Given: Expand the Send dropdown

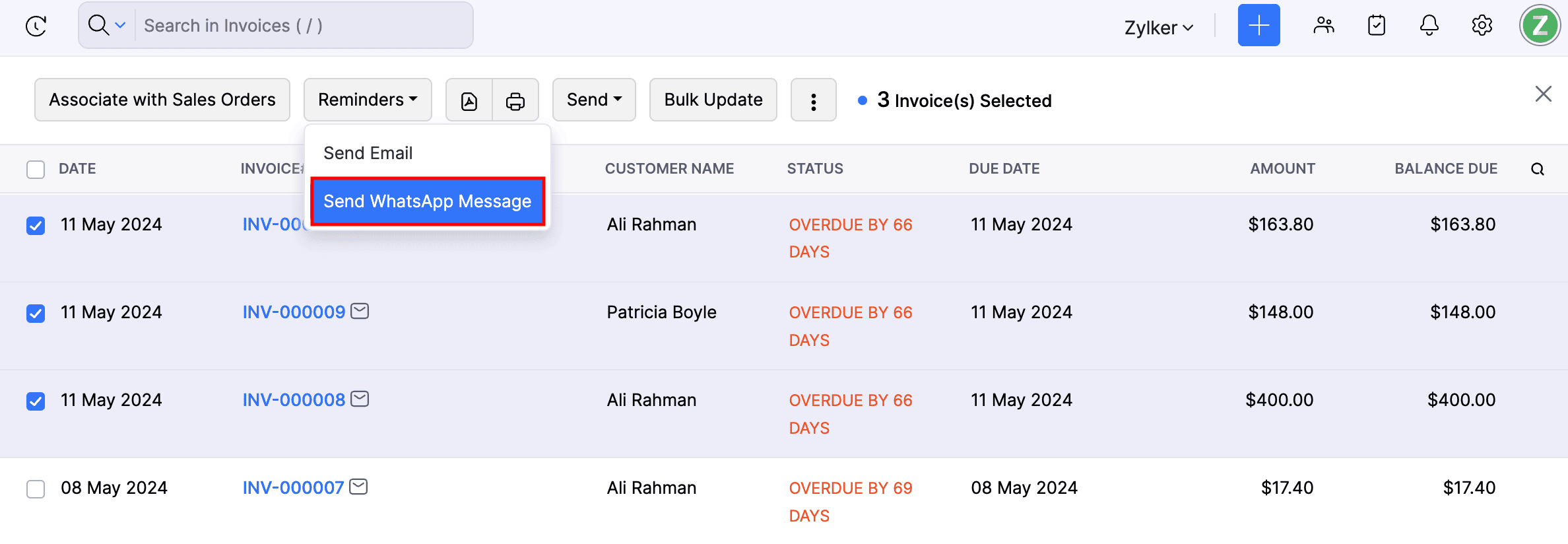Looking at the screenshot, I should click(x=594, y=100).
